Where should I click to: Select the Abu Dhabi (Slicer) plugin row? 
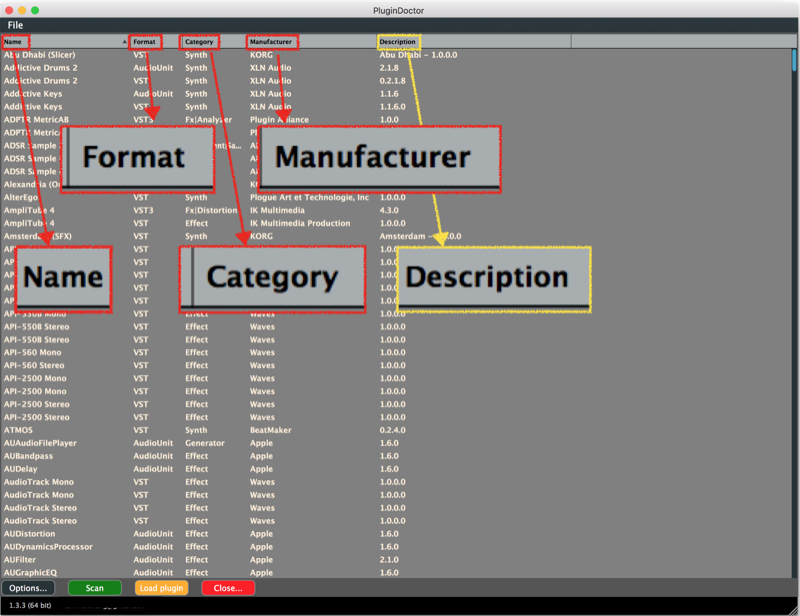coord(395,55)
